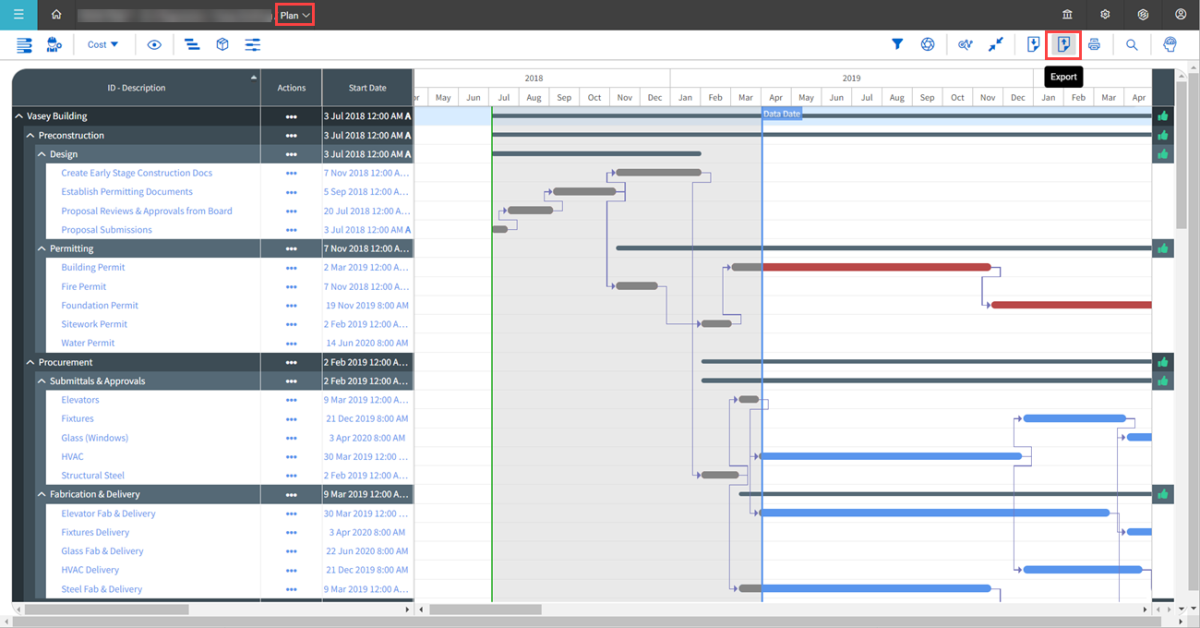Sort by ID - Description column header

pos(137,88)
